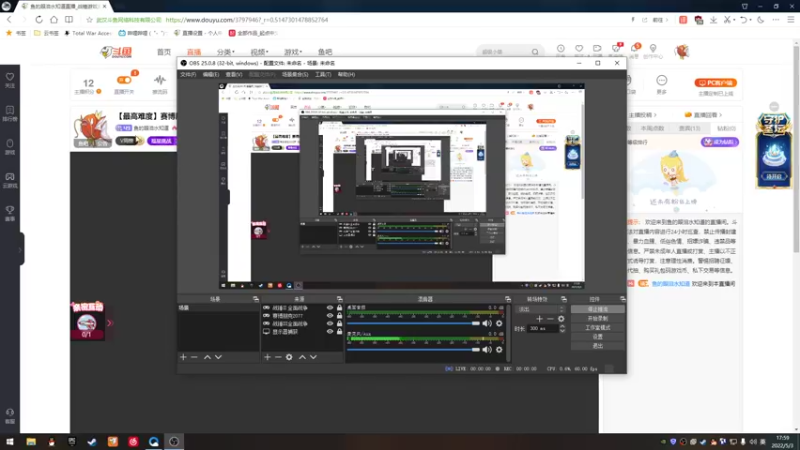The height and width of the screenshot is (450, 800).
Task: Toggle lock on 赛博朋克2077 source
Action: tap(339, 316)
